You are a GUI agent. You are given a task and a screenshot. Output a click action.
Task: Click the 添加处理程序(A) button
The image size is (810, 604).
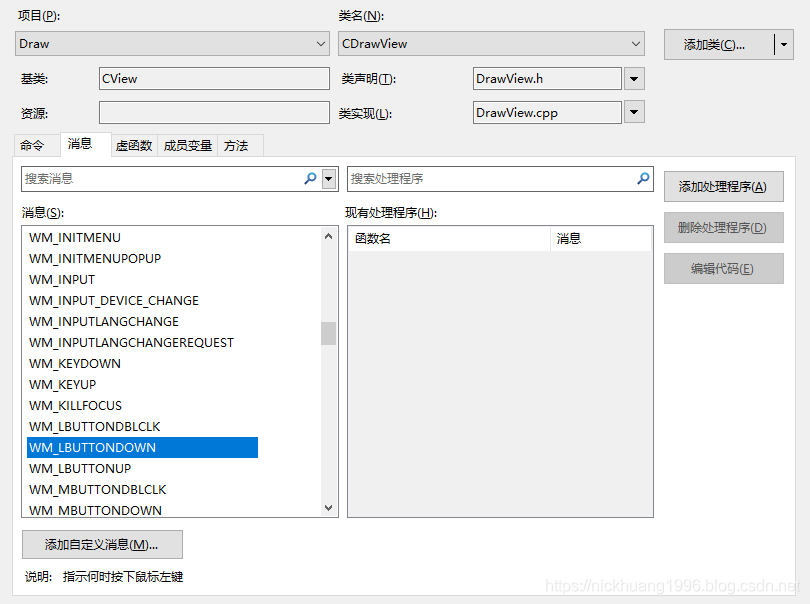coord(723,187)
